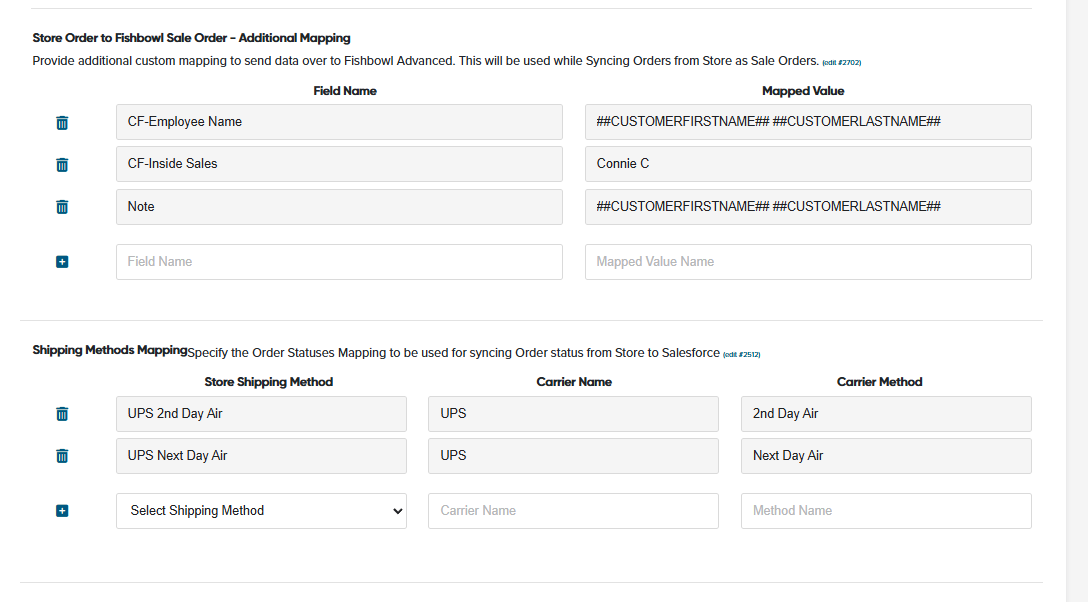Focus the Mapped Value Name input
Image resolution: width=1088 pixels, height=602 pixels.
tap(808, 262)
